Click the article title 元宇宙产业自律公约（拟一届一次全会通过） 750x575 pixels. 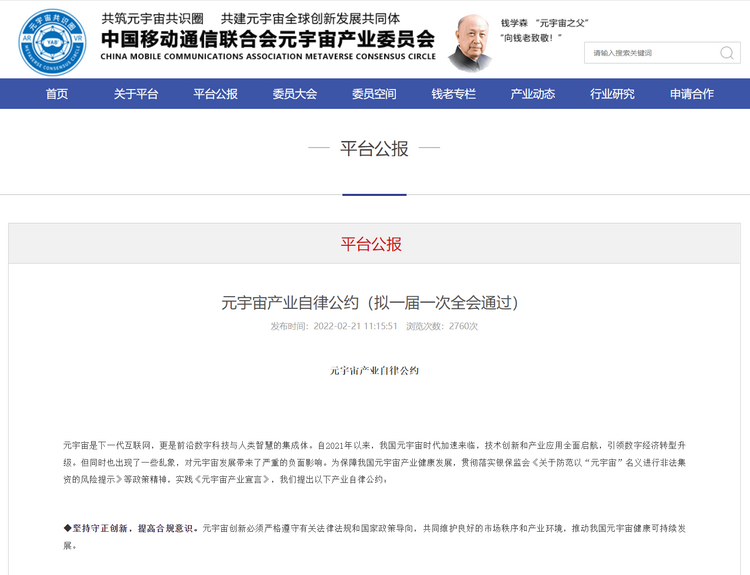pos(370,303)
